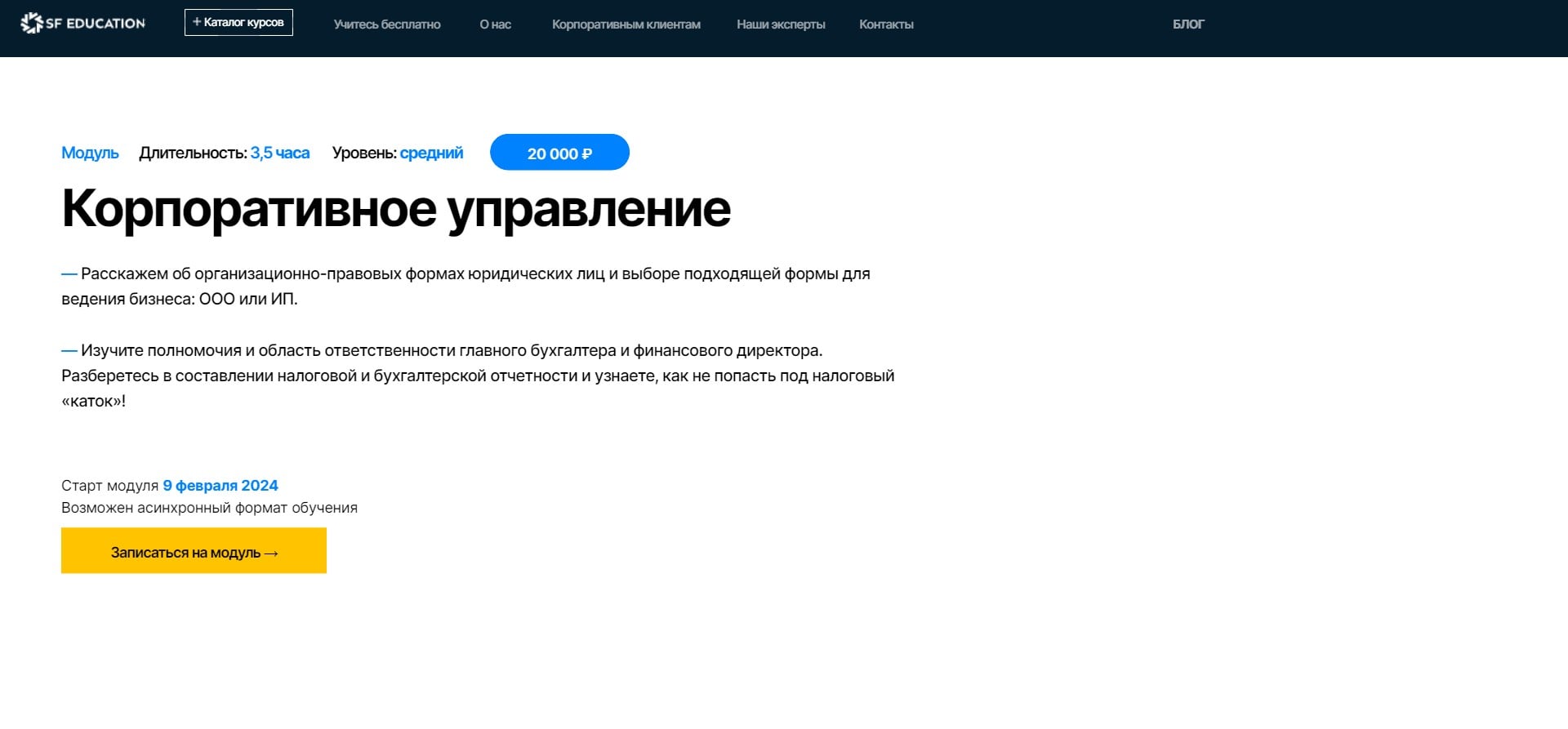Click the SF Education logo icon
Screen dimensions: 1568x729
coord(31,24)
